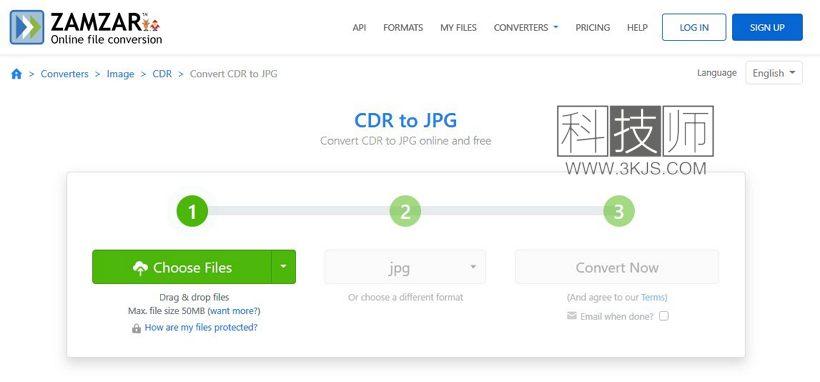
Task: Click Or choose a different format text
Action: click(405, 297)
